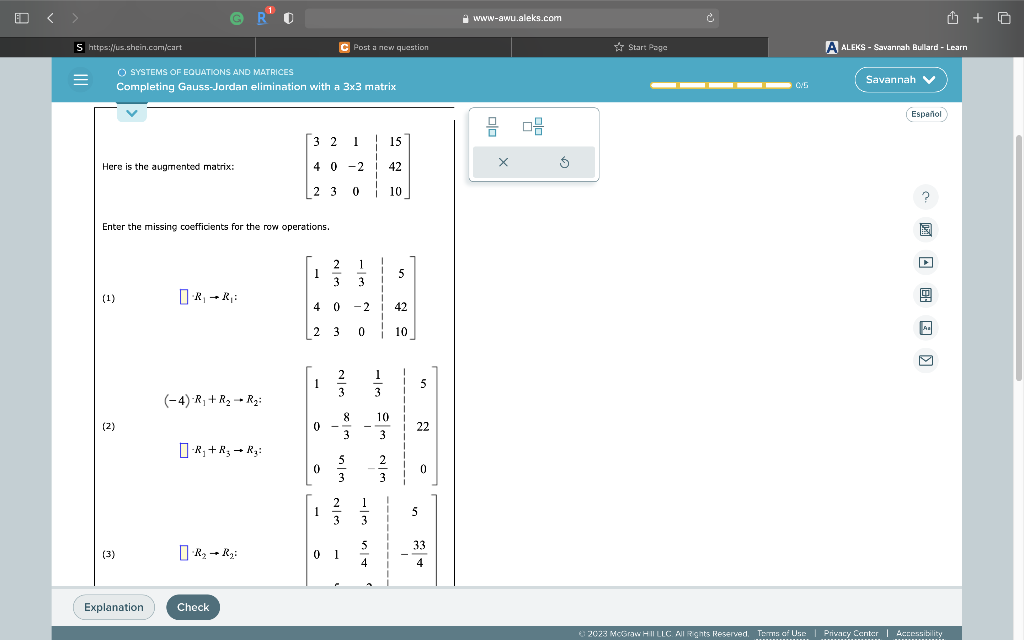Image resolution: width=1024 pixels, height=640 pixels.
Task: Collapse the problem header with the blue chevron
Action: (x=131, y=113)
